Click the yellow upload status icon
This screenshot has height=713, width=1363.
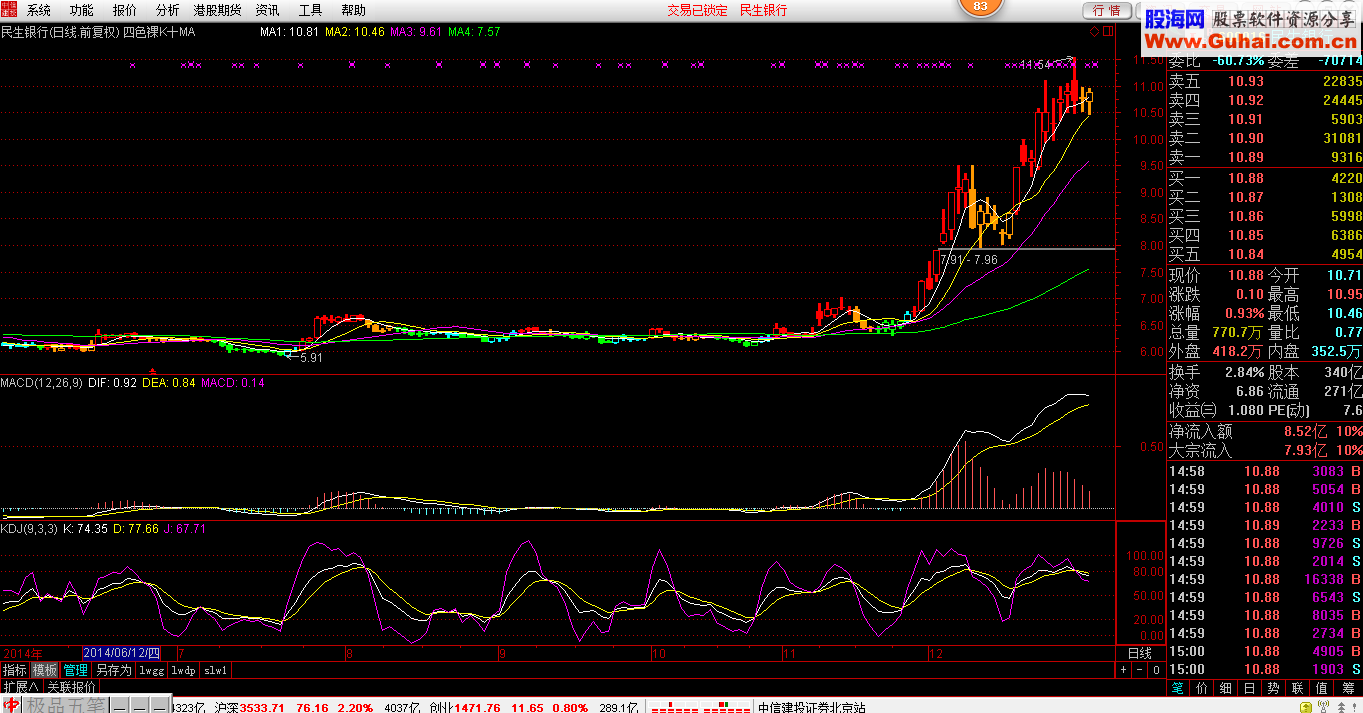[x=1305, y=705]
